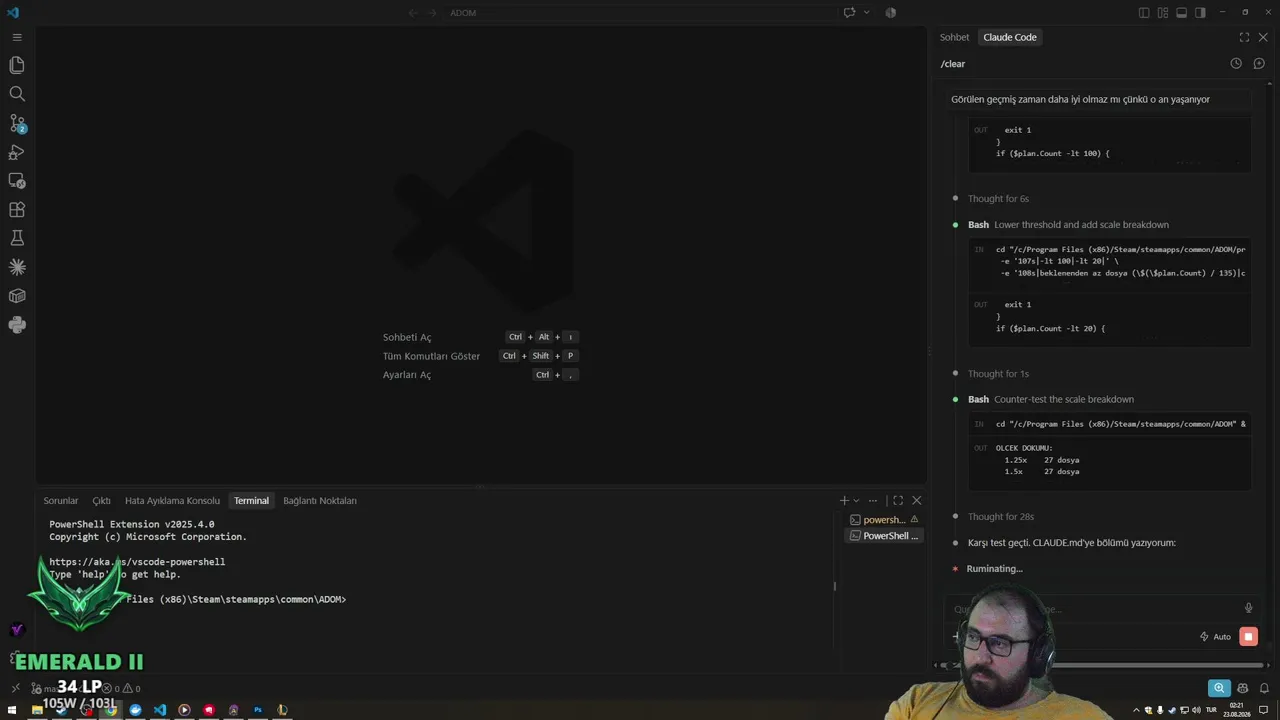The width and height of the screenshot is (1280, 720).
Task: Maximize the terminal panel
Action: click(x=898, y=501)
